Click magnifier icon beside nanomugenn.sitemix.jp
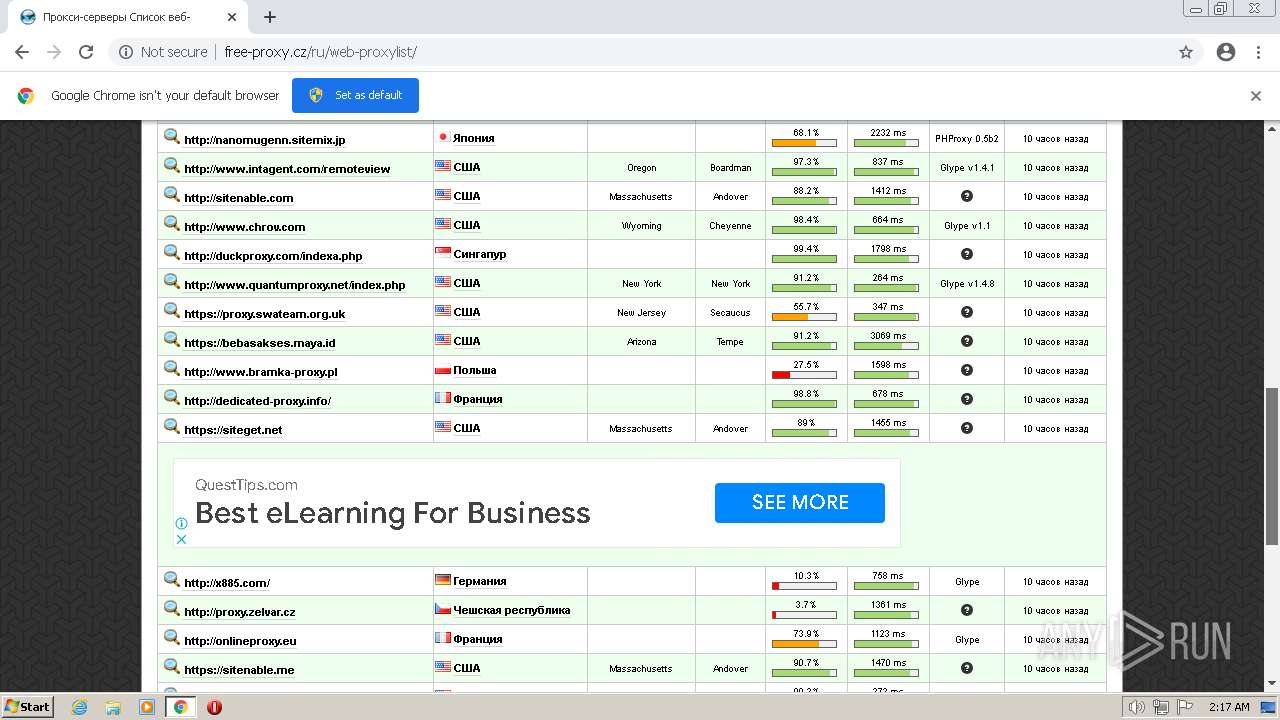The height and width of the screenshot is (720, 1280). pos(172,137)
